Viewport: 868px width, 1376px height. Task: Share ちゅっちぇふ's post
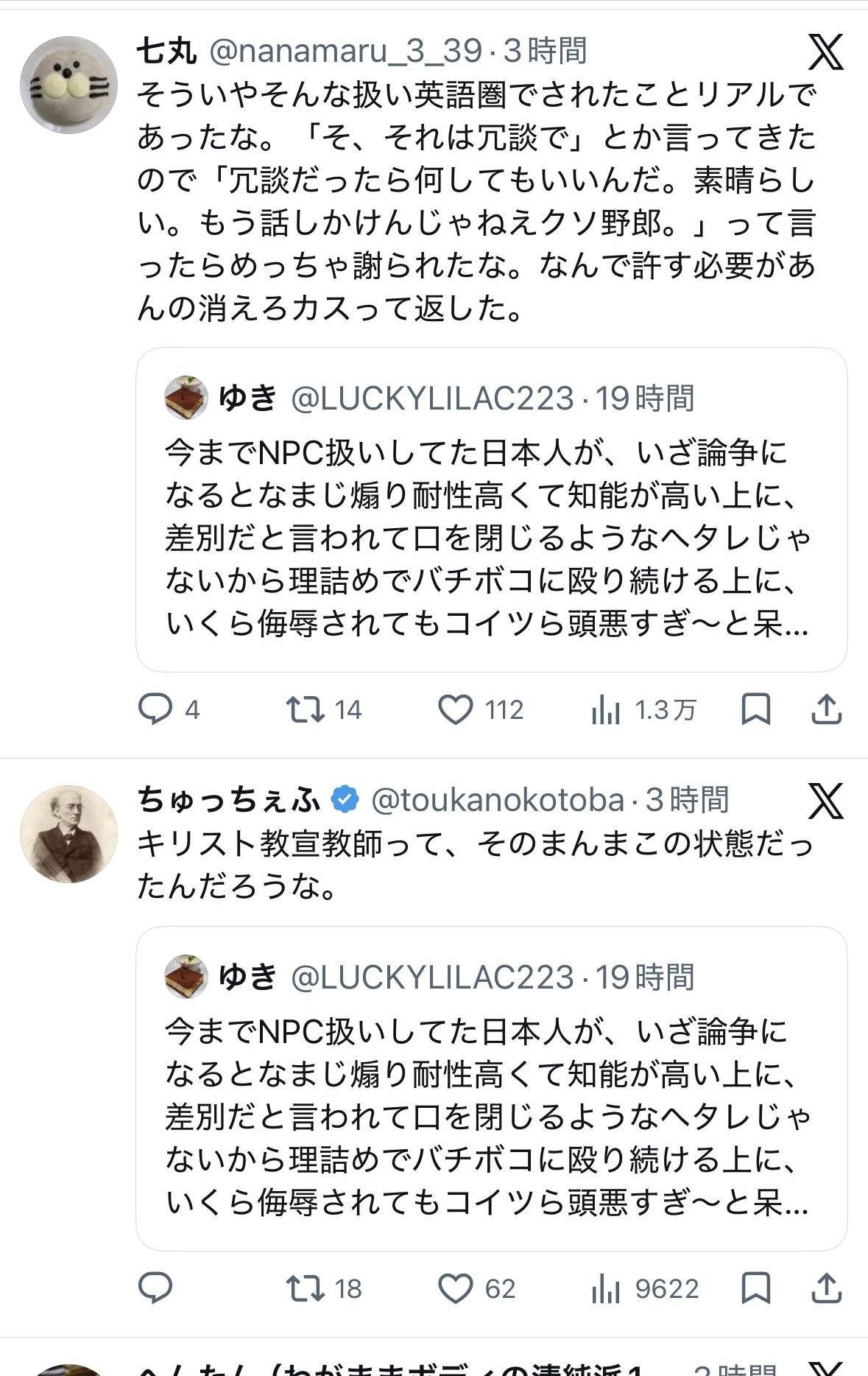(x=826, y=1288)
